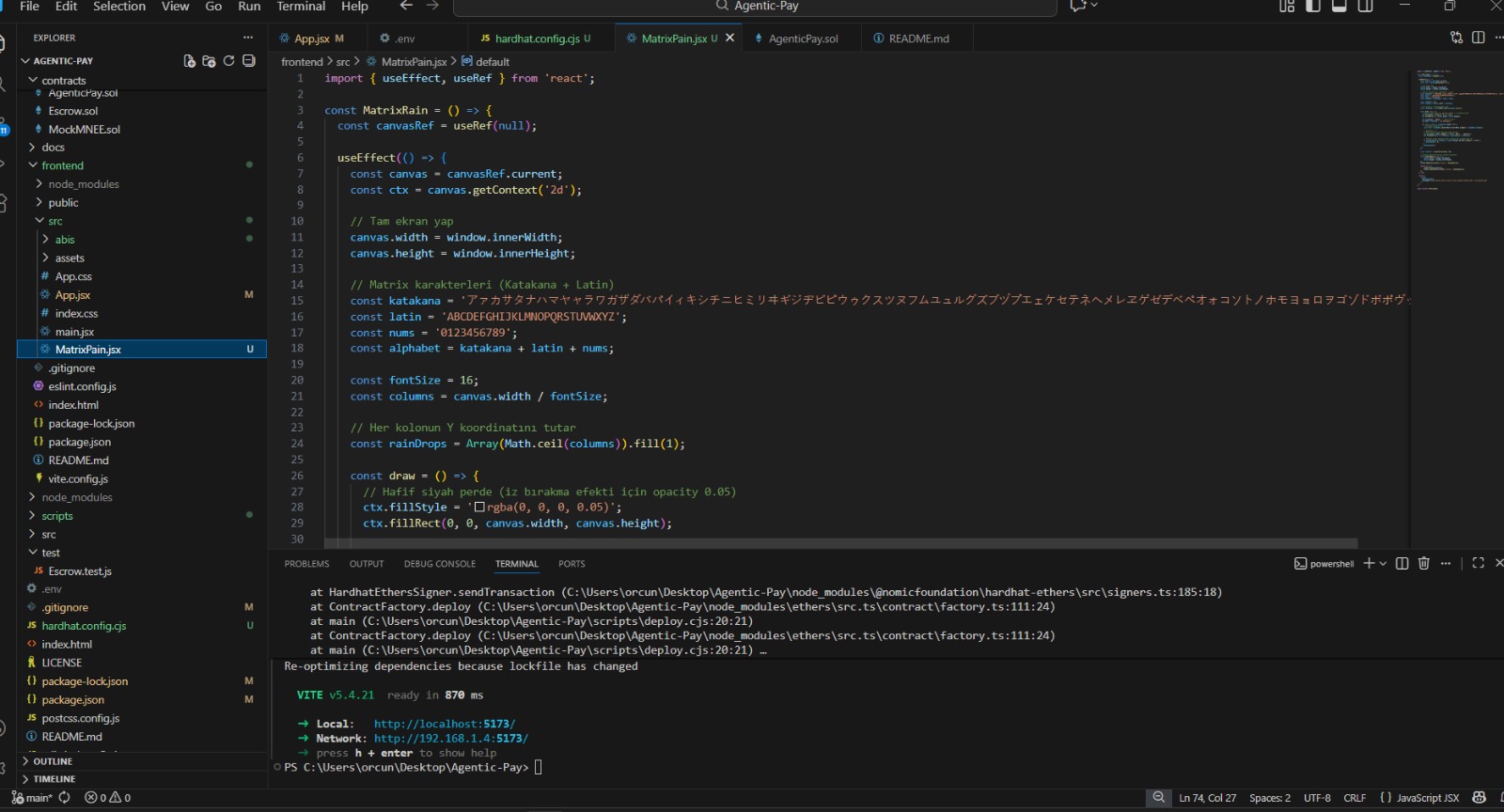Toggle the secondary sidebar visibility
The width and height of the screenshot is (1504, 812).
[1366, 7]
